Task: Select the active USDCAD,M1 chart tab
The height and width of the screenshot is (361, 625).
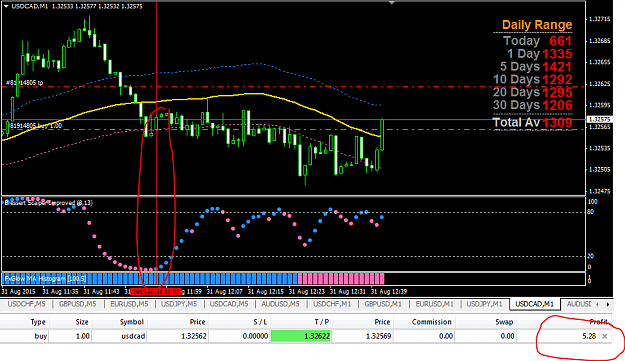Action: (535, 304)
